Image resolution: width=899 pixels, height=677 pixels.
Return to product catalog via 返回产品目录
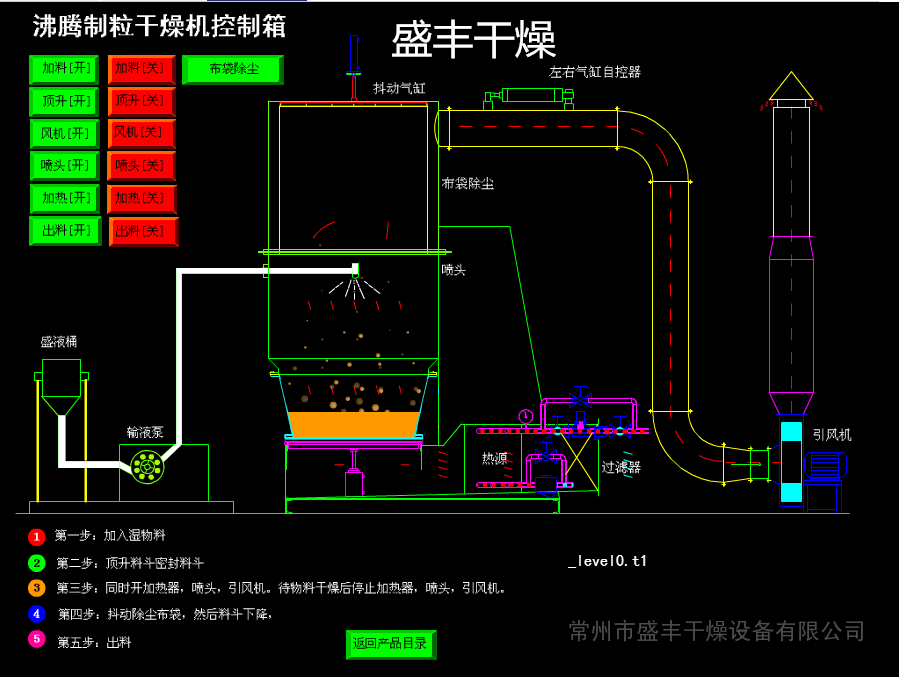pos(391,644)
